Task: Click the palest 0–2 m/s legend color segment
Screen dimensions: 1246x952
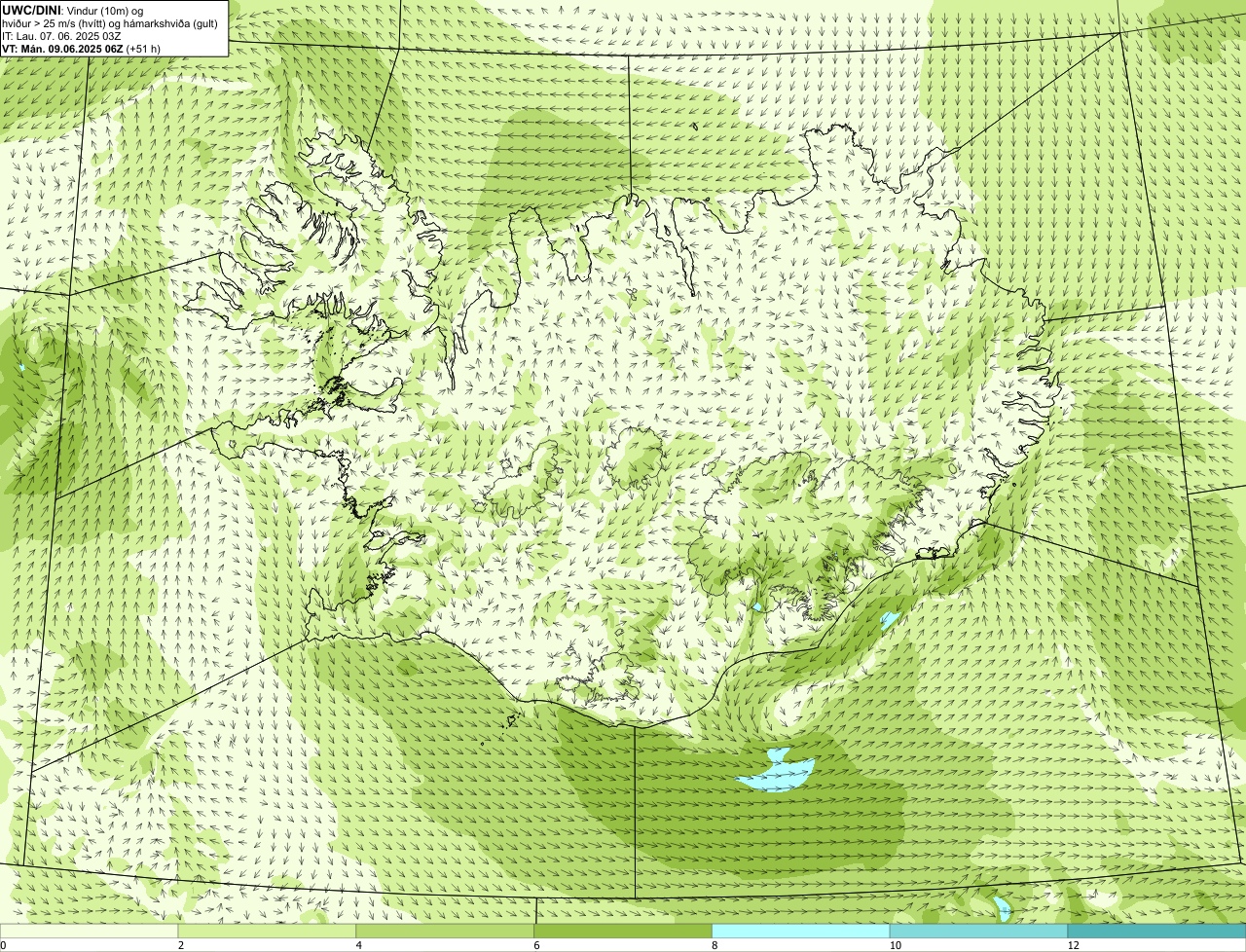Action: tap(89, 931)
